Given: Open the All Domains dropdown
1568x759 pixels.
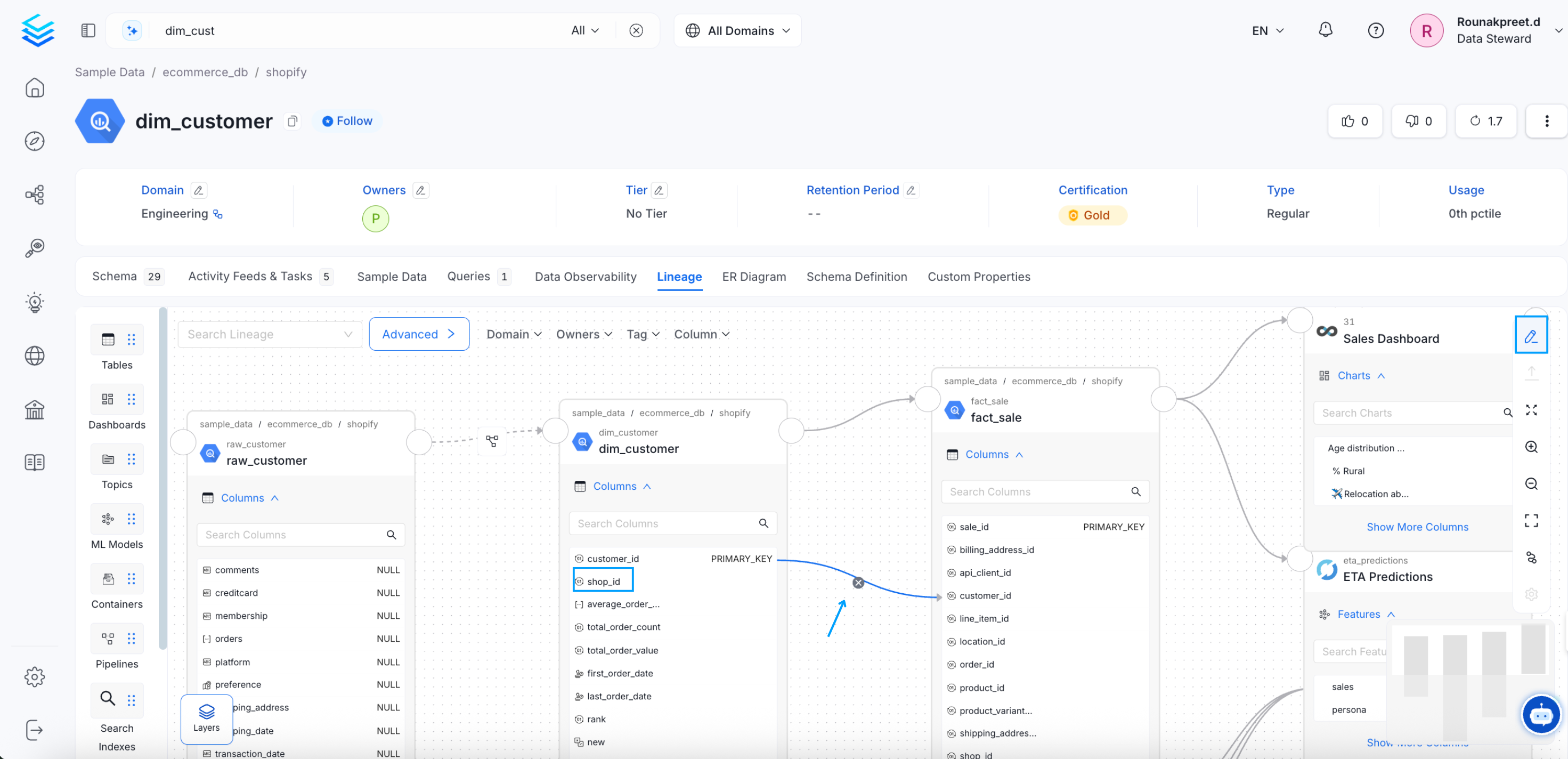Looking at the screenshot, I should (x=736, y=30).
